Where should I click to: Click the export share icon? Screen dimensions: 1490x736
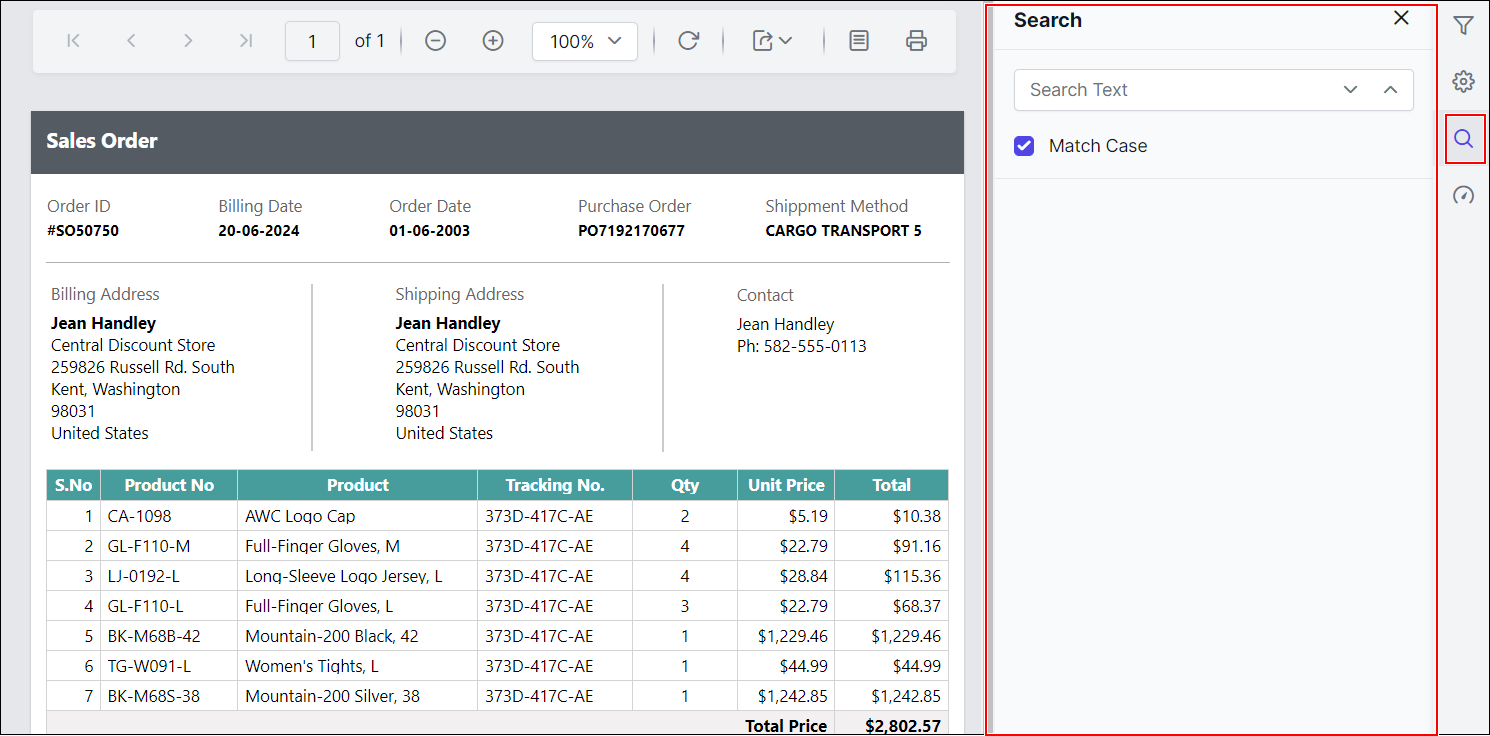tap(765, 41)
